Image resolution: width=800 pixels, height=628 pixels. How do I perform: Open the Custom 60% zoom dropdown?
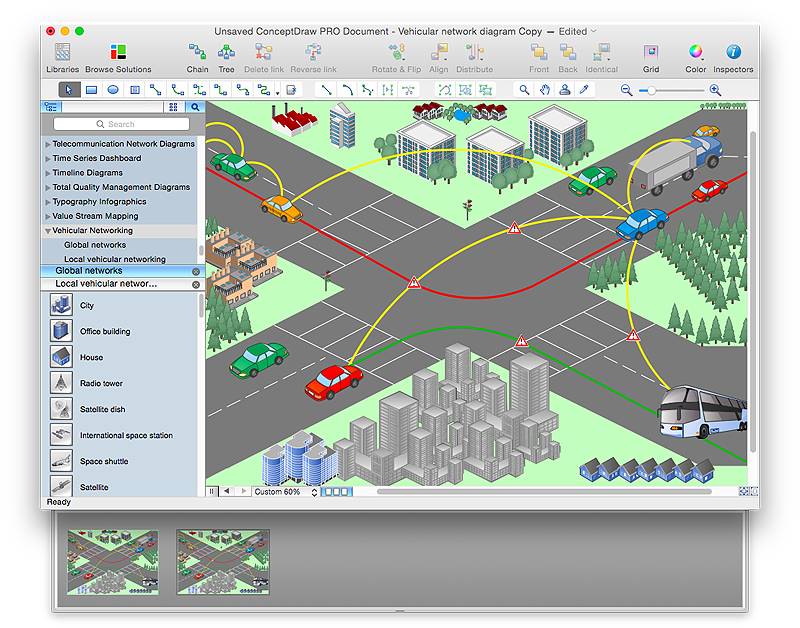(x=284, y=492)
